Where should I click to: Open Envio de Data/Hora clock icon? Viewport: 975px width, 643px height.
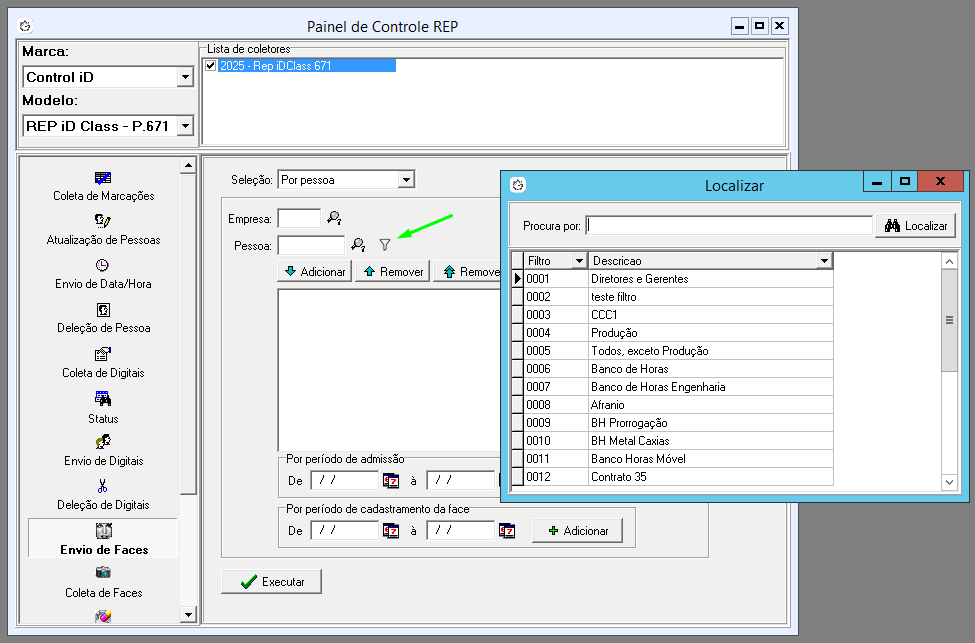pyautogui.click(x=103, y=265)
